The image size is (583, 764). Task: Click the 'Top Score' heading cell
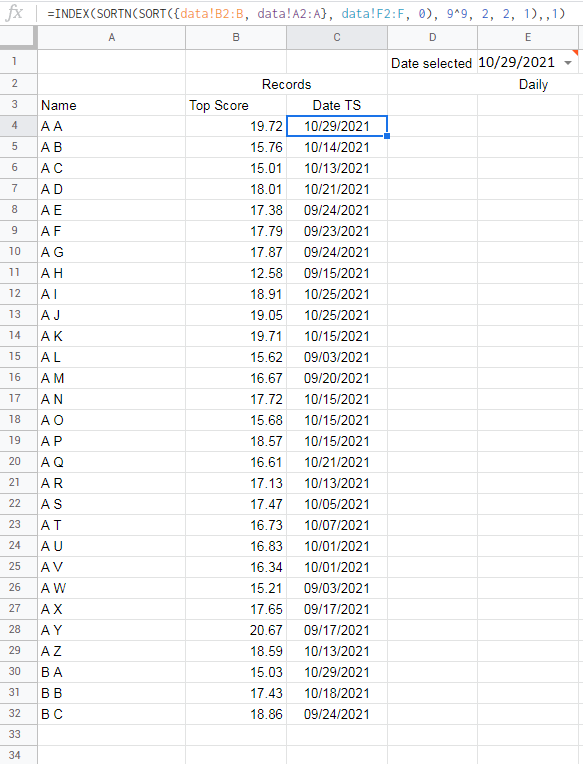(x=236, y=105)
